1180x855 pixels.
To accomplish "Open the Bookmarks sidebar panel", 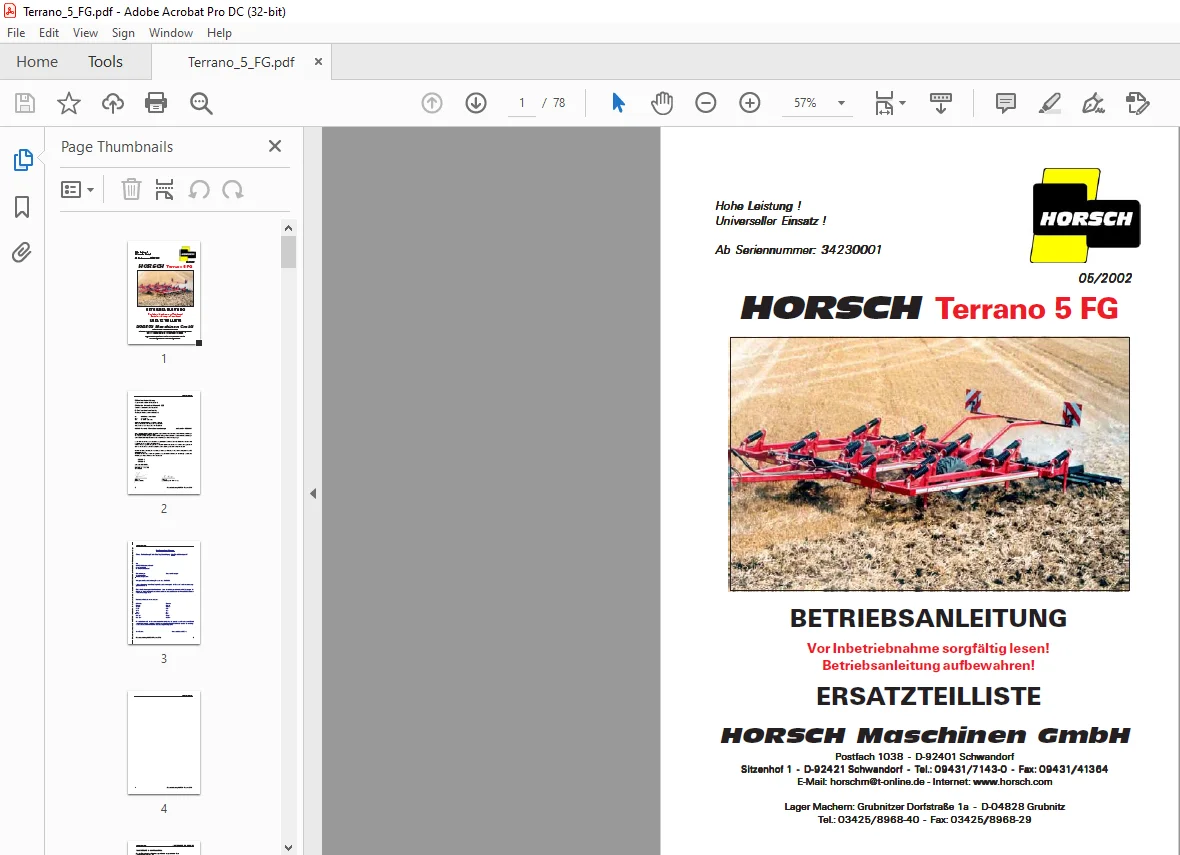I will (22, 207).
